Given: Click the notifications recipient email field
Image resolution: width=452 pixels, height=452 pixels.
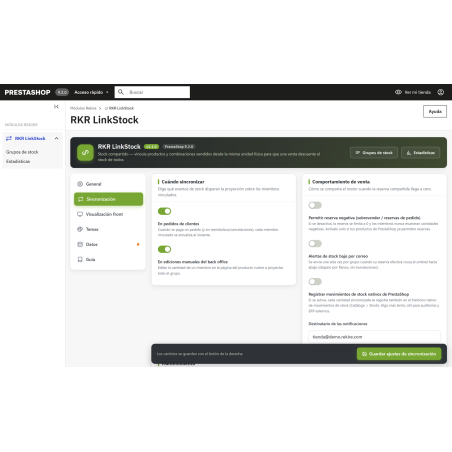Looking at the screenshot, I should click(374, 337).
